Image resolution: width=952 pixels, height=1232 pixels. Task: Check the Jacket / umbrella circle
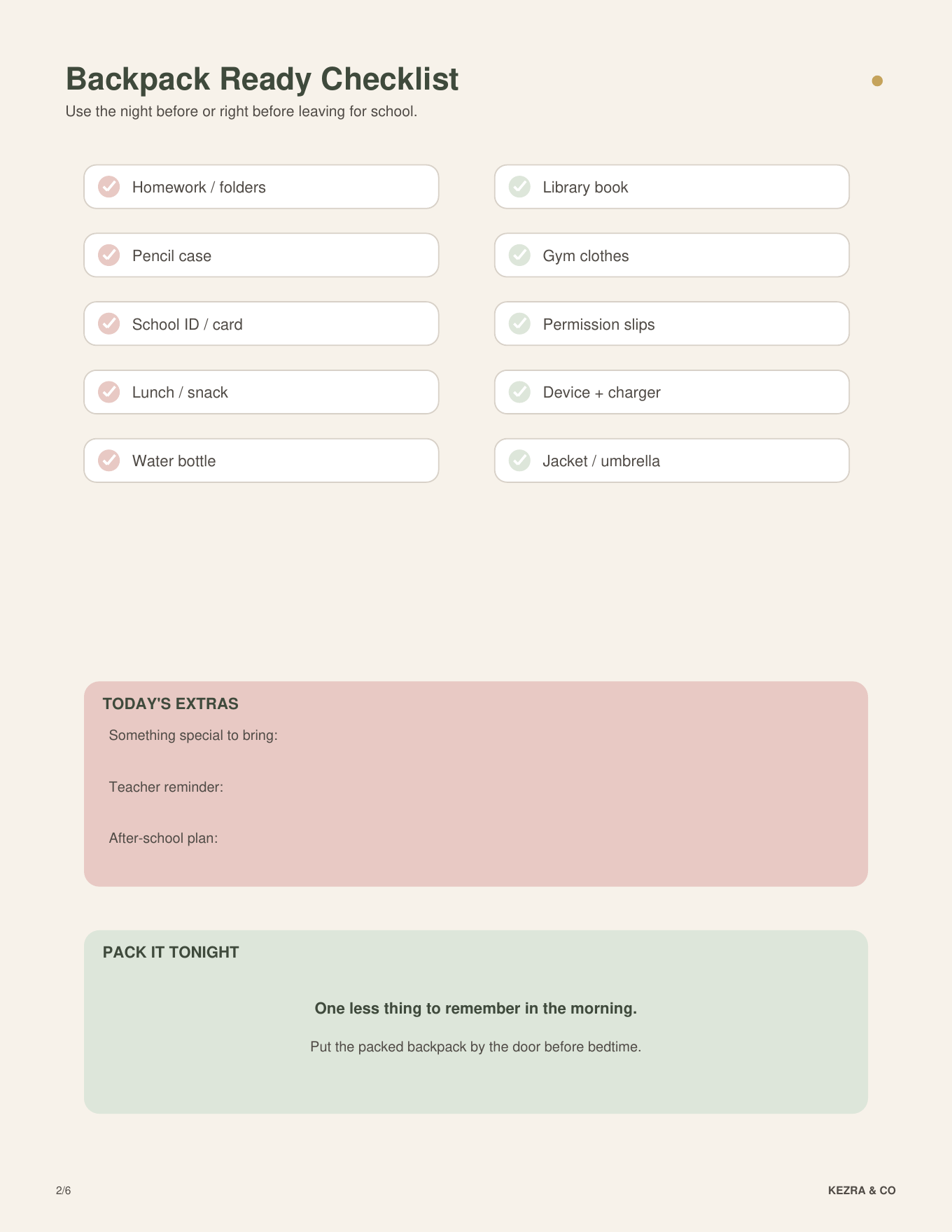tap(519, 461)
